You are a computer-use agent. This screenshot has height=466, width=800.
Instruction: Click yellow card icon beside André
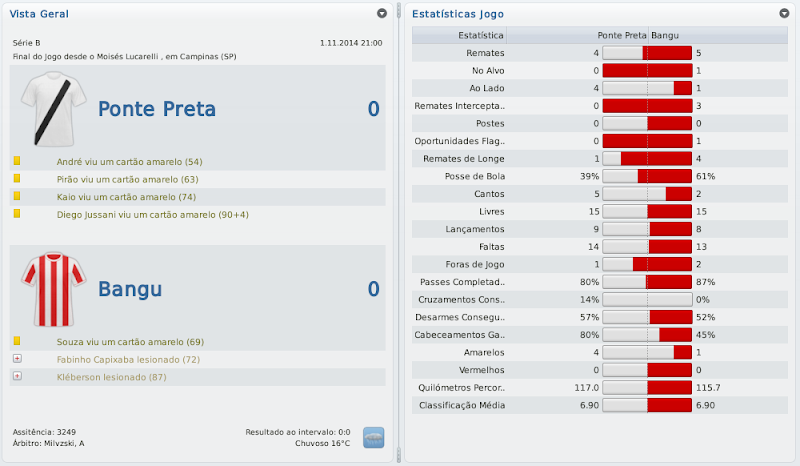click(x=17, y=161)
